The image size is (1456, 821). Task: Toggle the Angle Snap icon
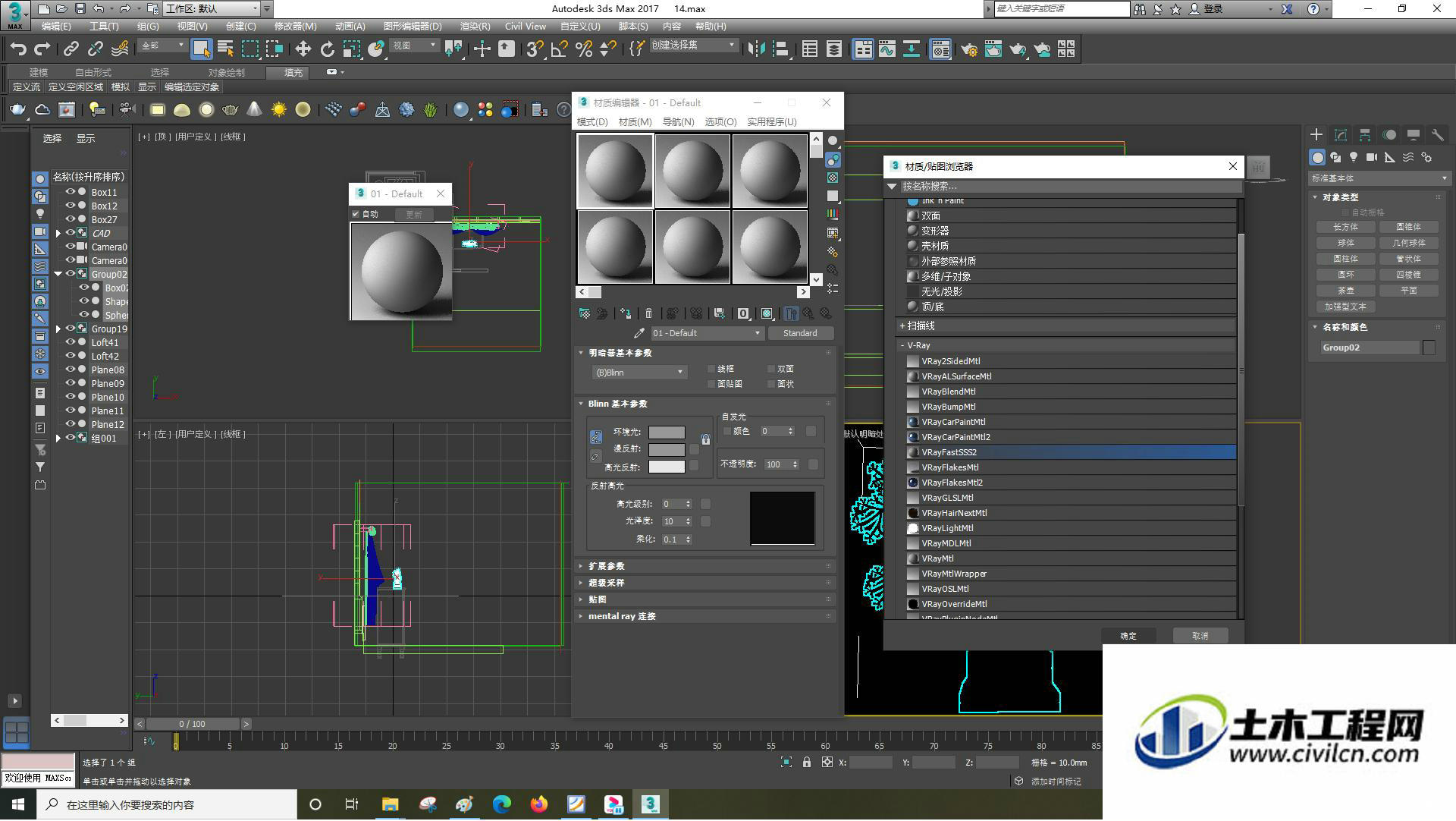pyautogui.click(x=560, y=49)
